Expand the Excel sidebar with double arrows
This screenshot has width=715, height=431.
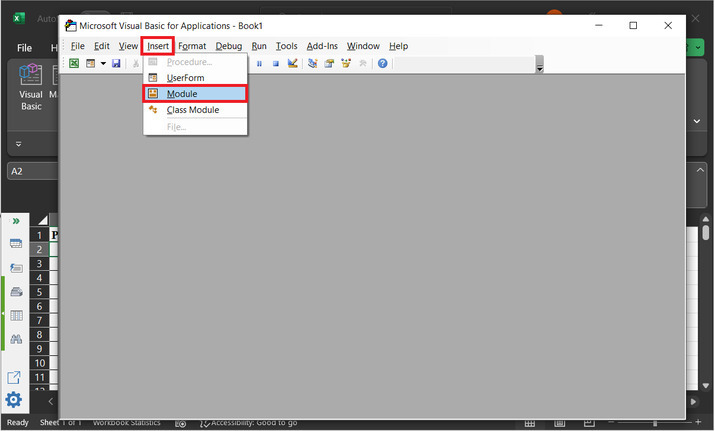[16, 221]
